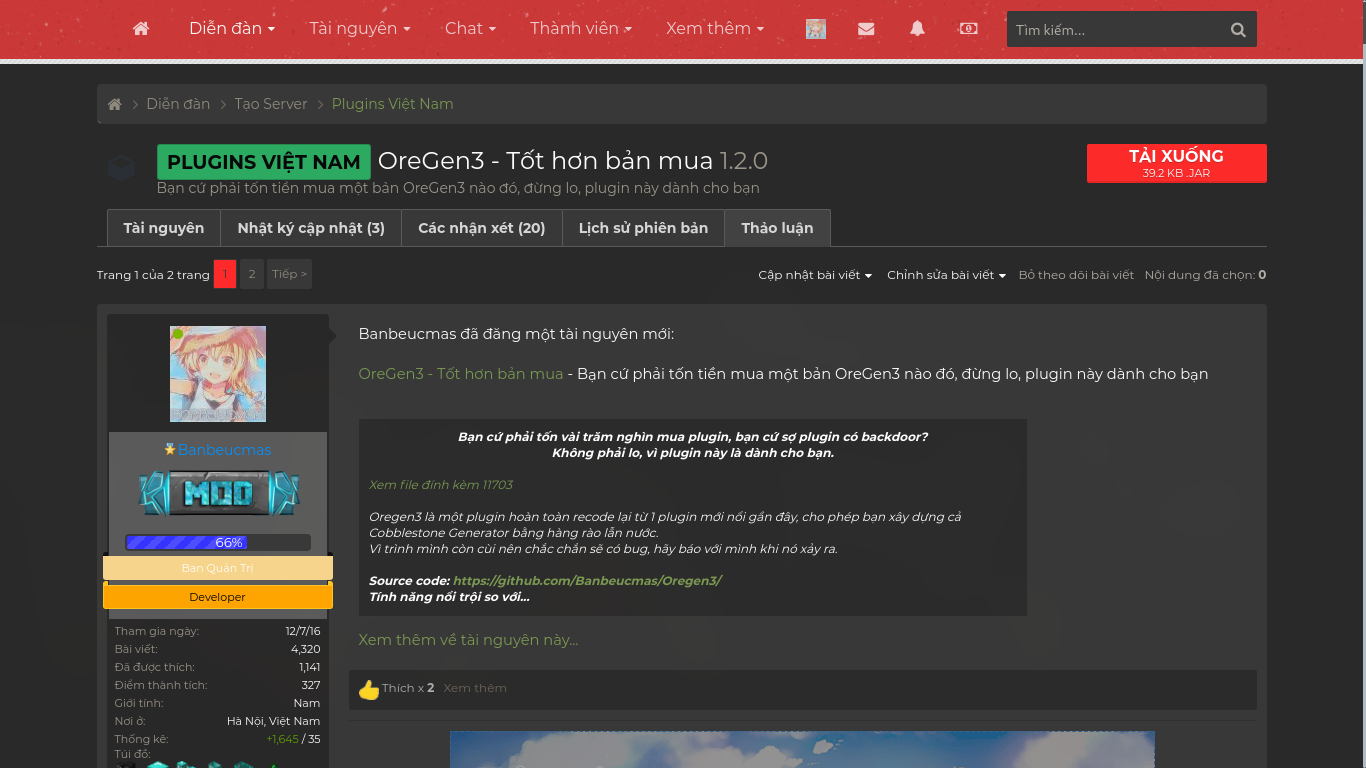Click the Điểm thành tích value 327
Viewport: 1366px width, 768px height.
(x=311, y=685)
